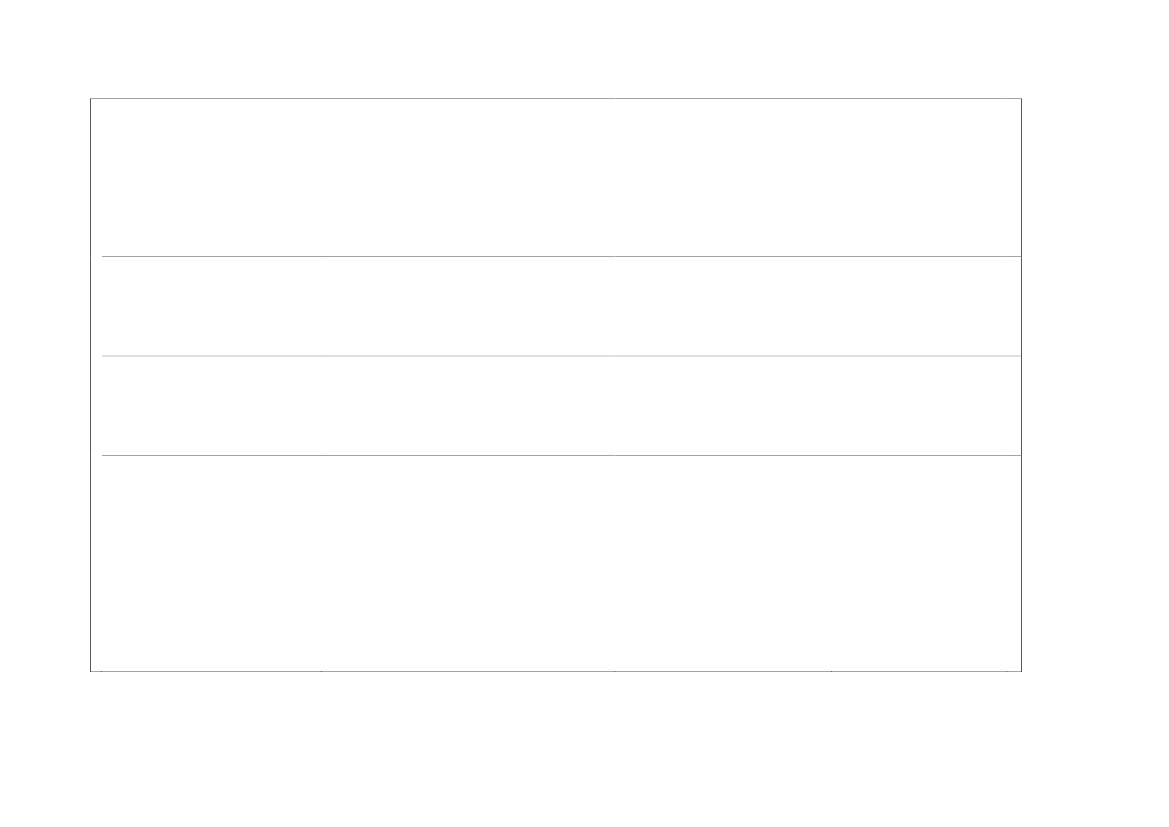Select the third cell in the second table row
The image size is (1169, 827).
[x=721, y=306]
